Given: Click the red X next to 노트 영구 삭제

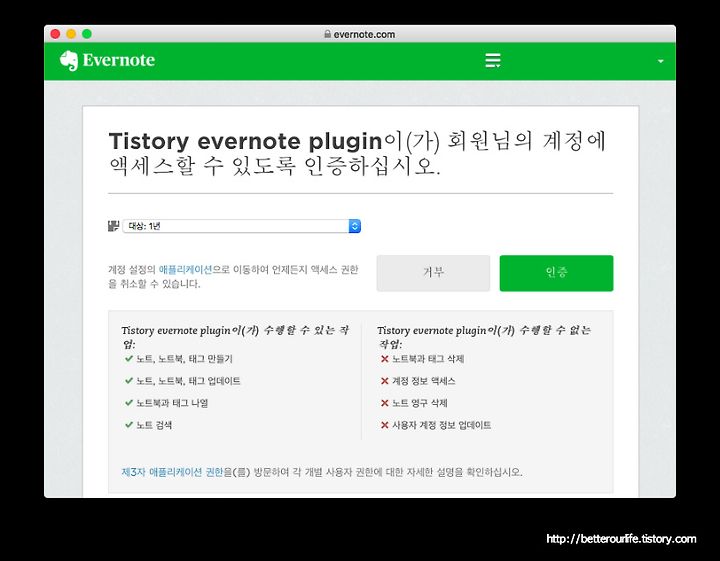Looking at the screenshot, I should pos(385,403).
